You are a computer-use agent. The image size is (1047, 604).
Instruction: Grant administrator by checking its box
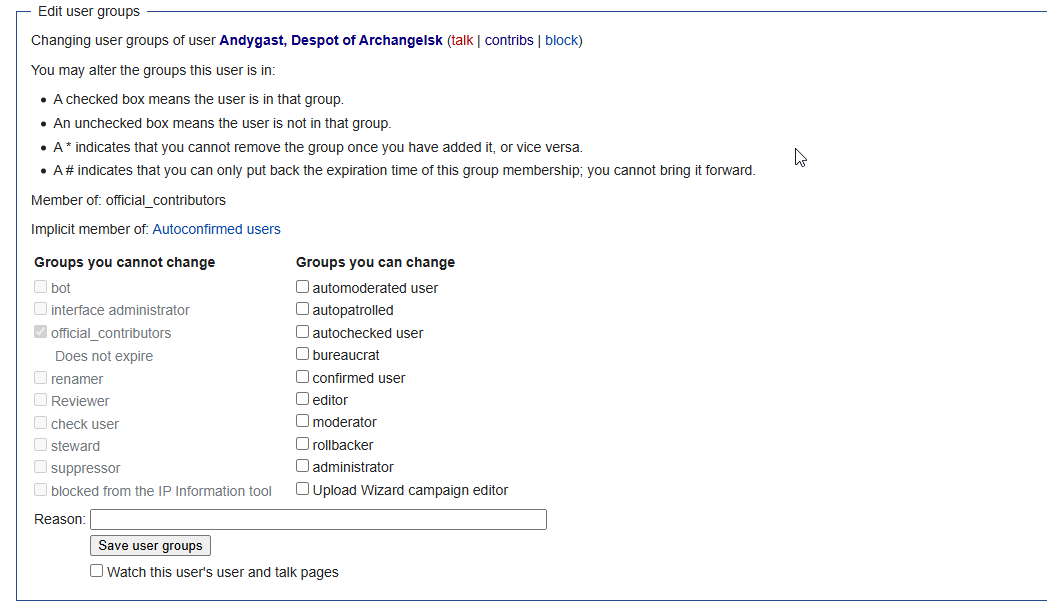tap(302, 466)
